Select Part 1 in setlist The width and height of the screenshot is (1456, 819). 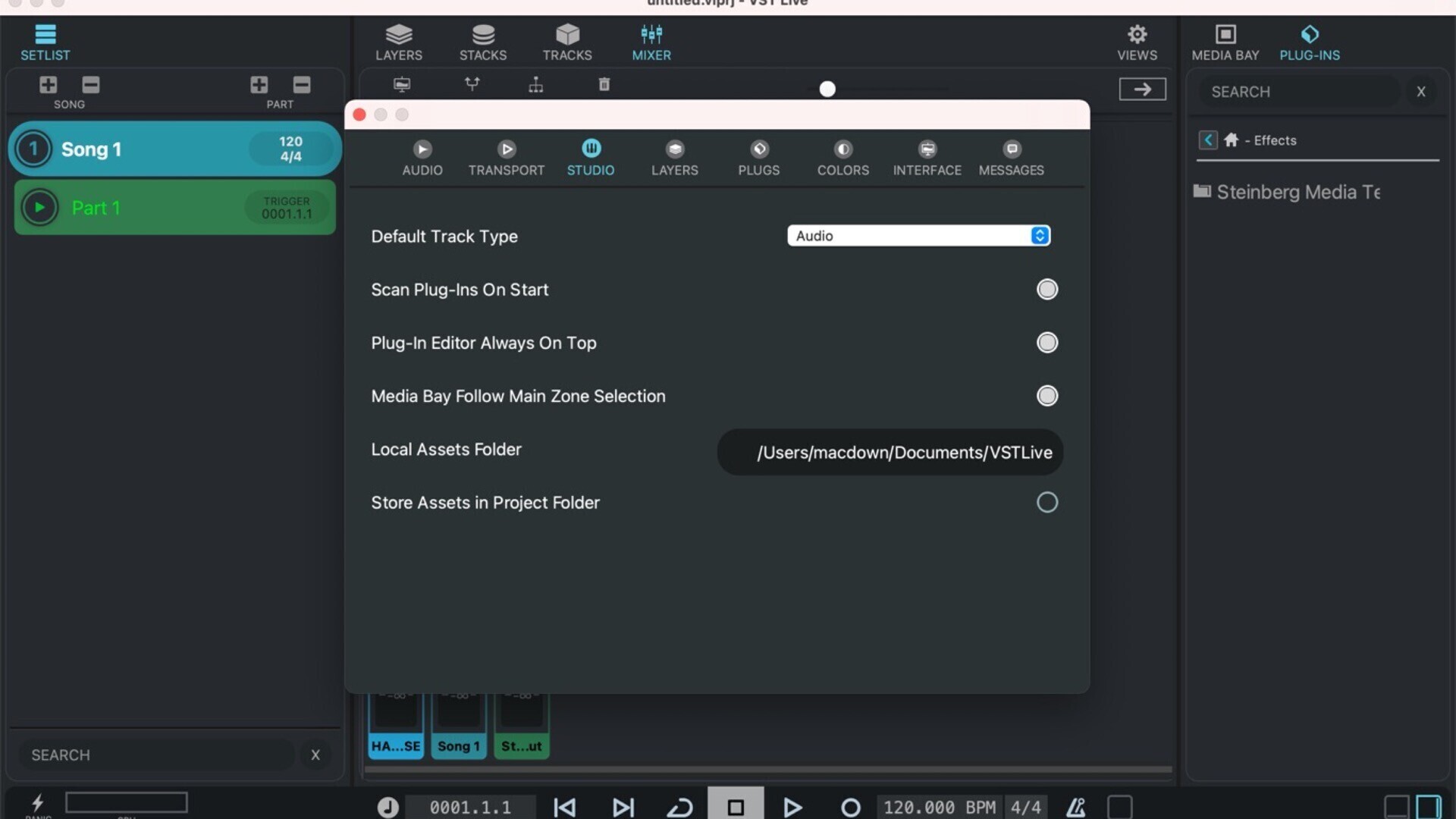pos(174,207)
